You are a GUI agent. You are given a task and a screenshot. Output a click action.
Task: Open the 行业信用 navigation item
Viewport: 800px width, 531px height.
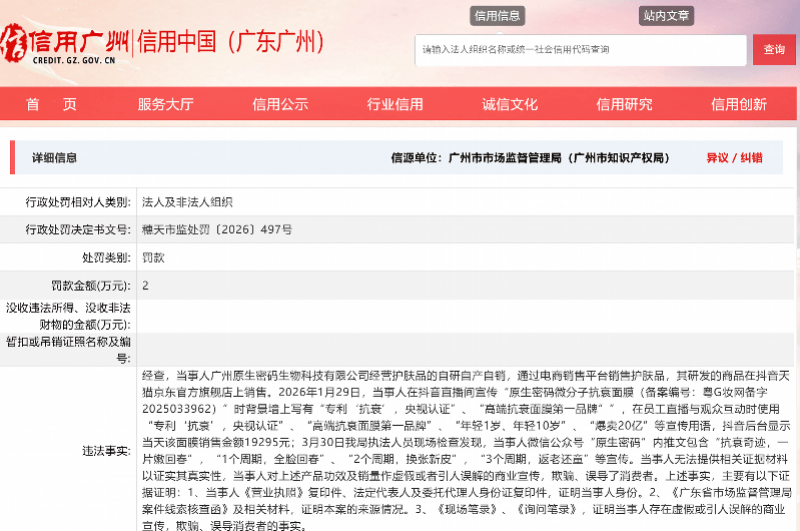pyautogui.click(x=395, y=104)
